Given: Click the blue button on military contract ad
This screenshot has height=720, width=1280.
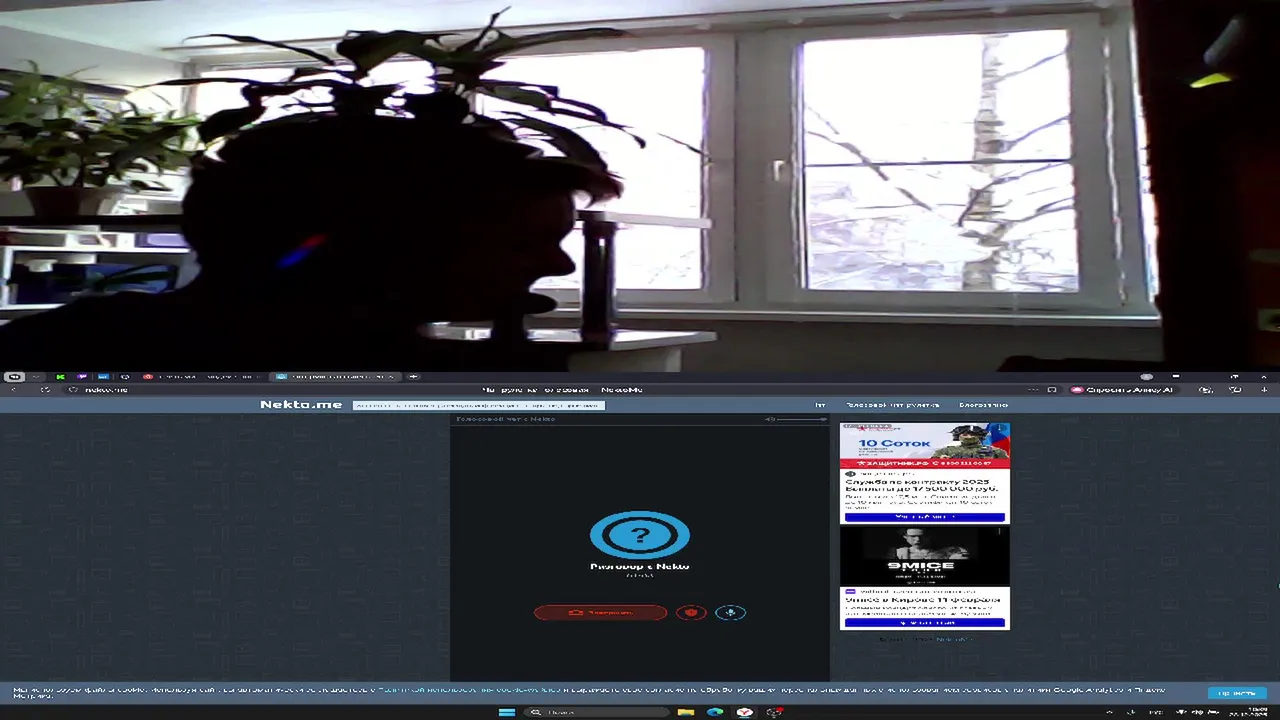Looking at the screenshot, I should point(924,517).
